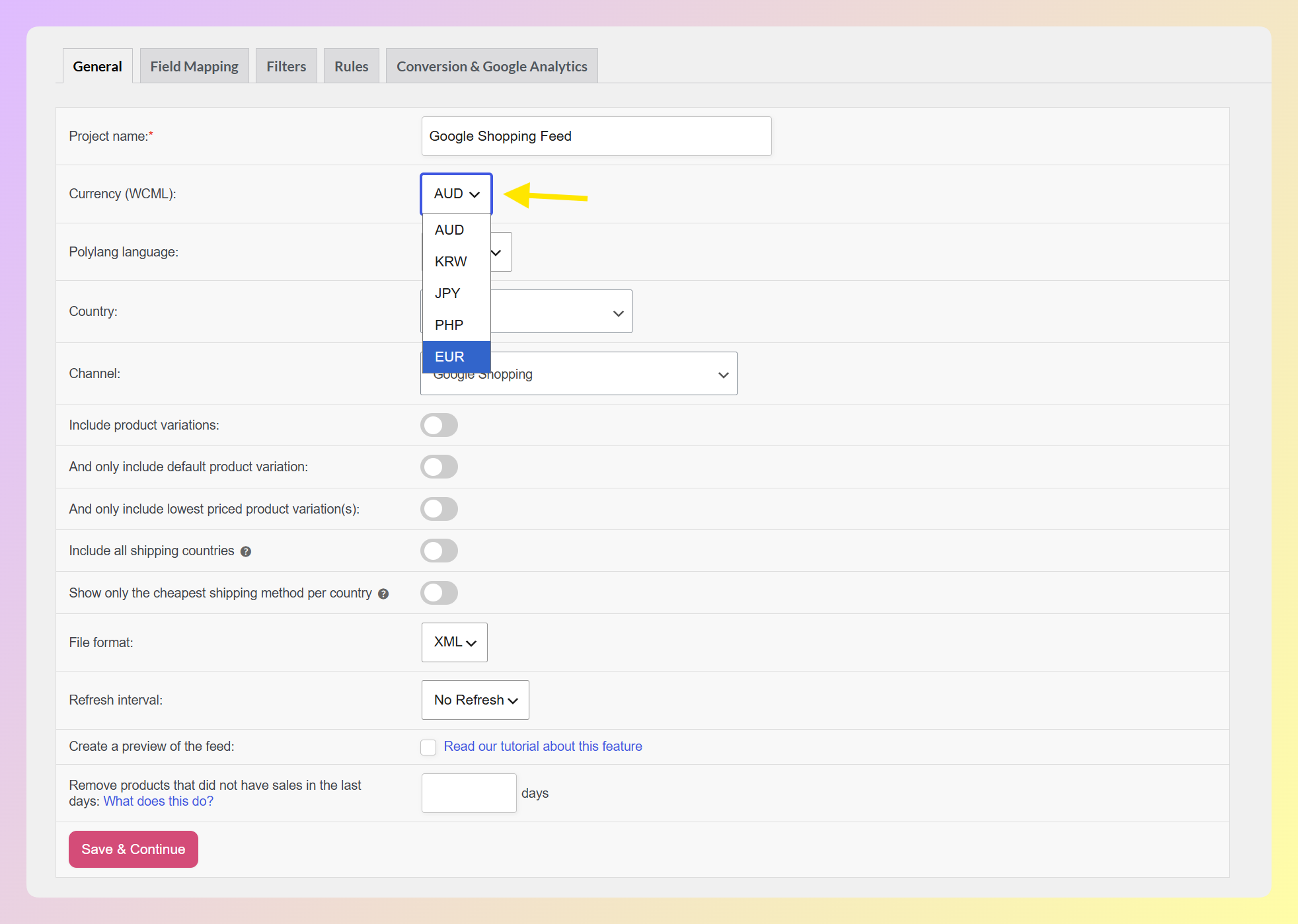
Task: Toggle Include product variations switch
Action: pyautogui.click(x=439, y=425)
